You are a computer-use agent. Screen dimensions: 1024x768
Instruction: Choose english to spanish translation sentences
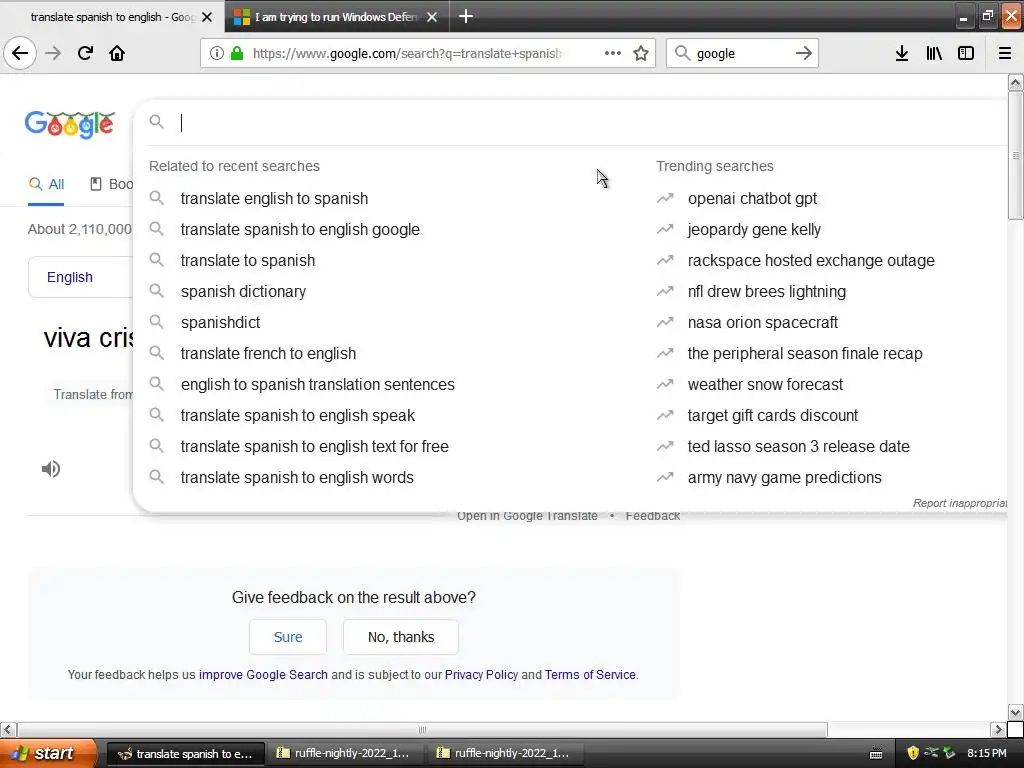click(x=317, y=385)
